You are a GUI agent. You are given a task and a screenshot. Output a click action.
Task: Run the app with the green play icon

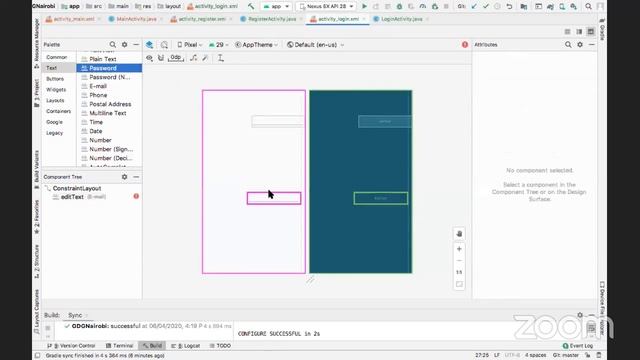(x=364, y=7)
